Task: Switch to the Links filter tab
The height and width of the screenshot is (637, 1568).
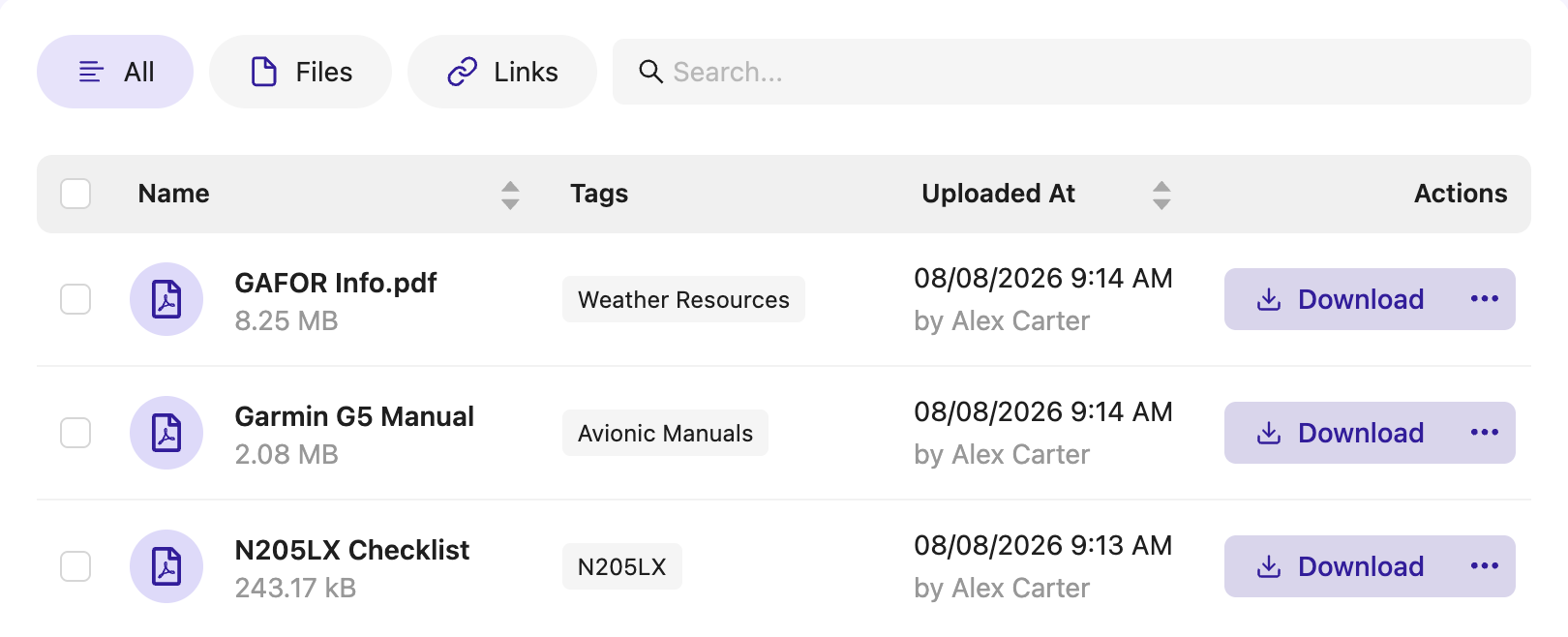Action: click(x=502, y=72)
